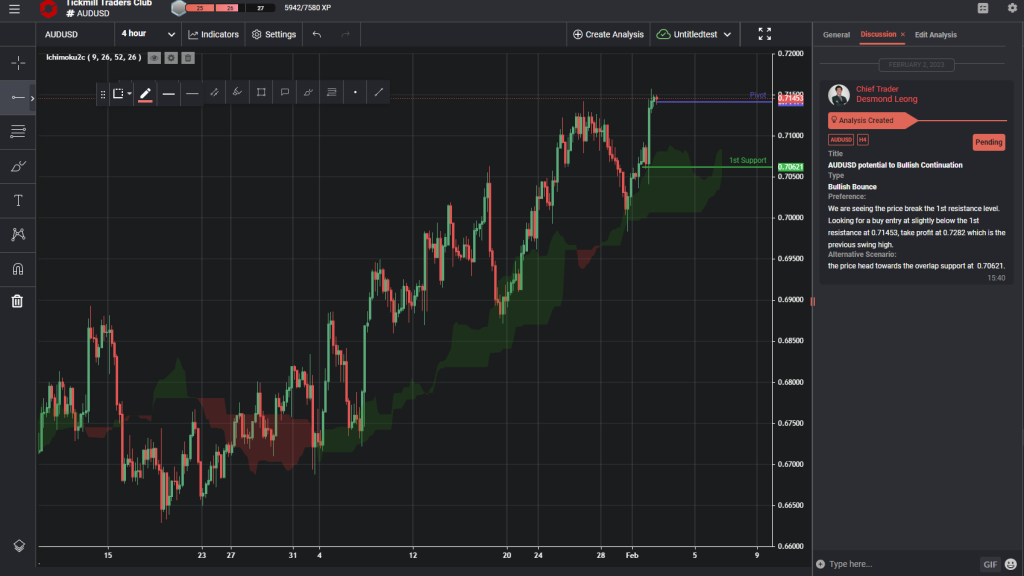The width and height of the screenshot is (1024, 576).
Task: Toggle full screen chart view
Action: 764,33
